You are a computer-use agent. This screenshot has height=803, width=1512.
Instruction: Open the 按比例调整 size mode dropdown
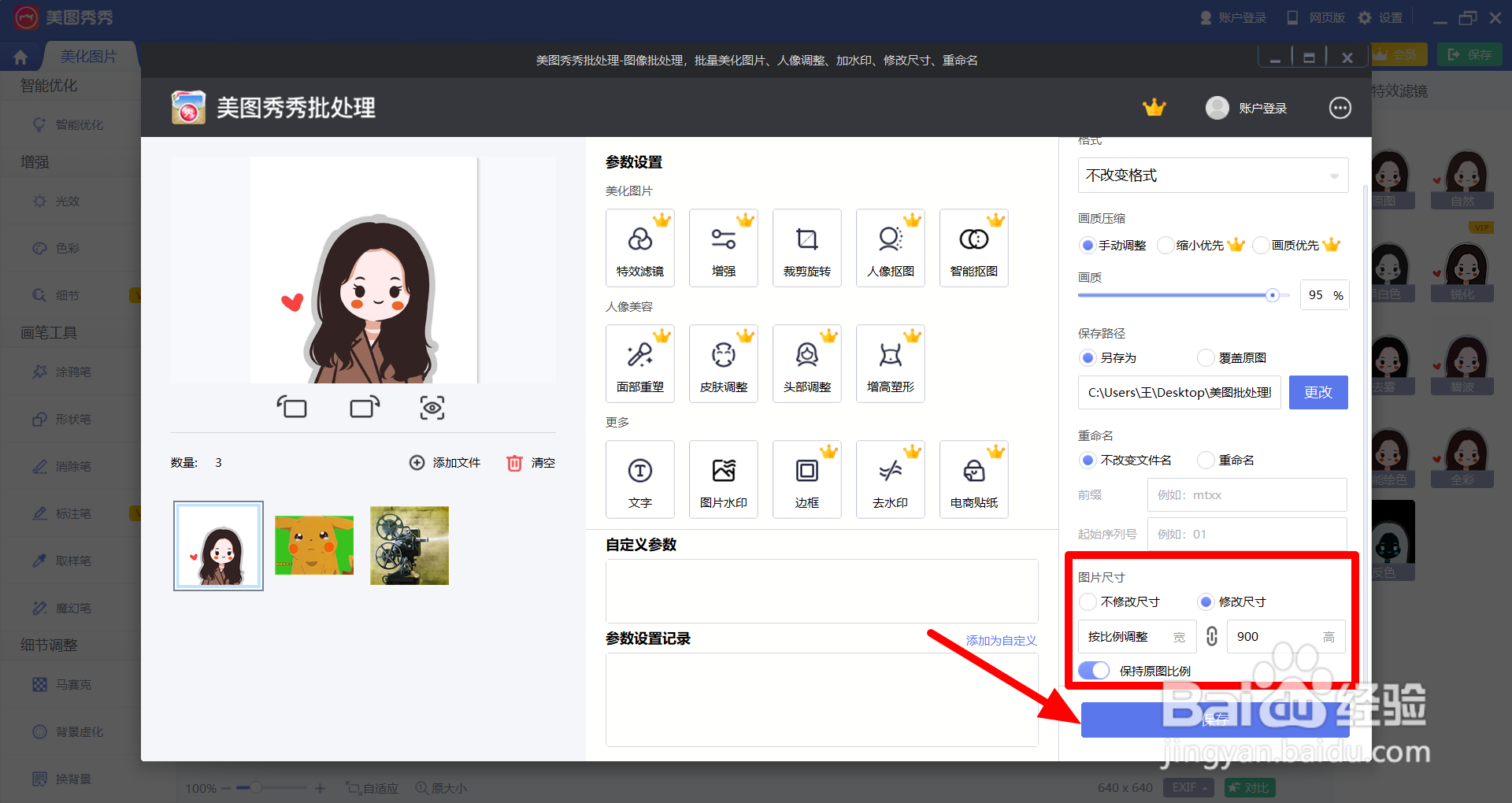(x=1136, y=637)
